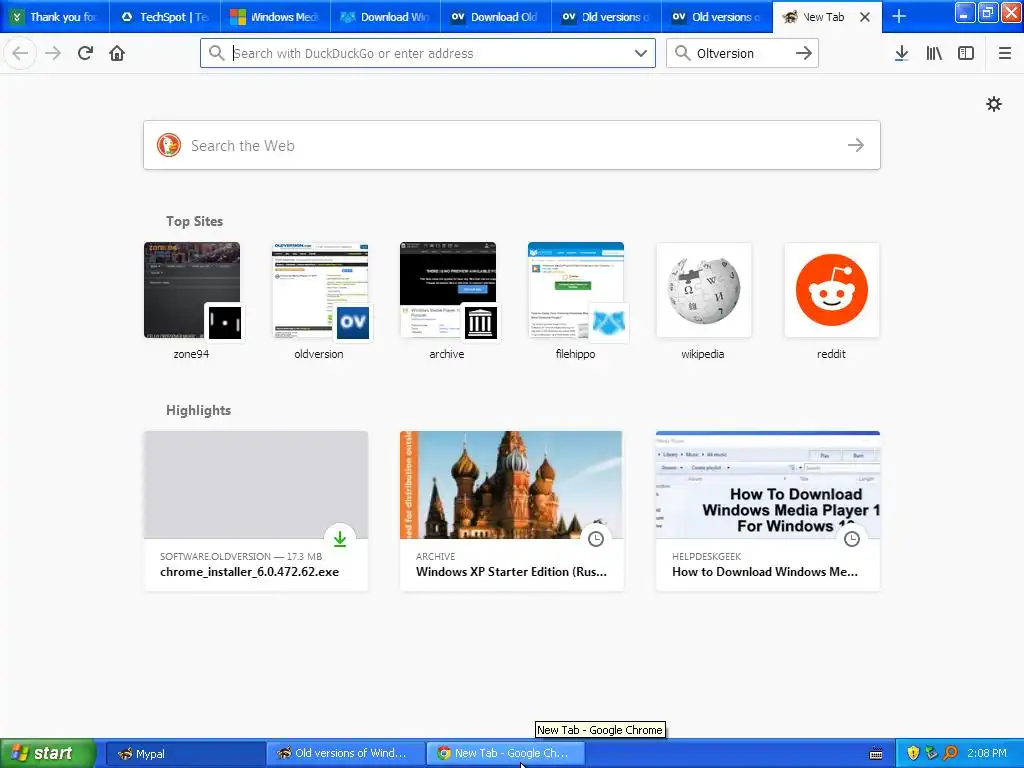The width and height of the screenshot is (1024, 768).
Task: Click the Oltversion search box
Action: tap(742, 53)
